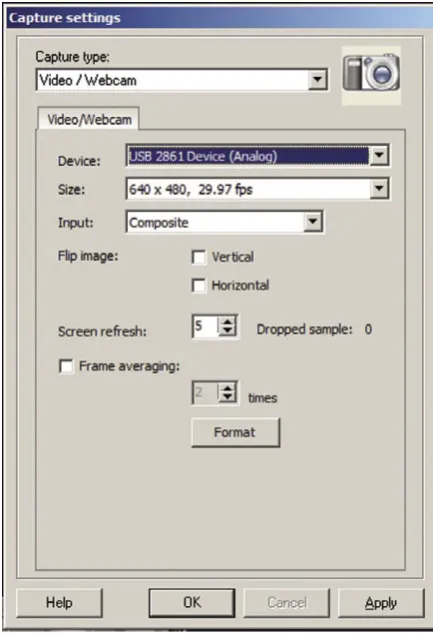The image size is (433, 635).
Task: Open the Size dropdown arrow
Action: click(x=379, y=189)
